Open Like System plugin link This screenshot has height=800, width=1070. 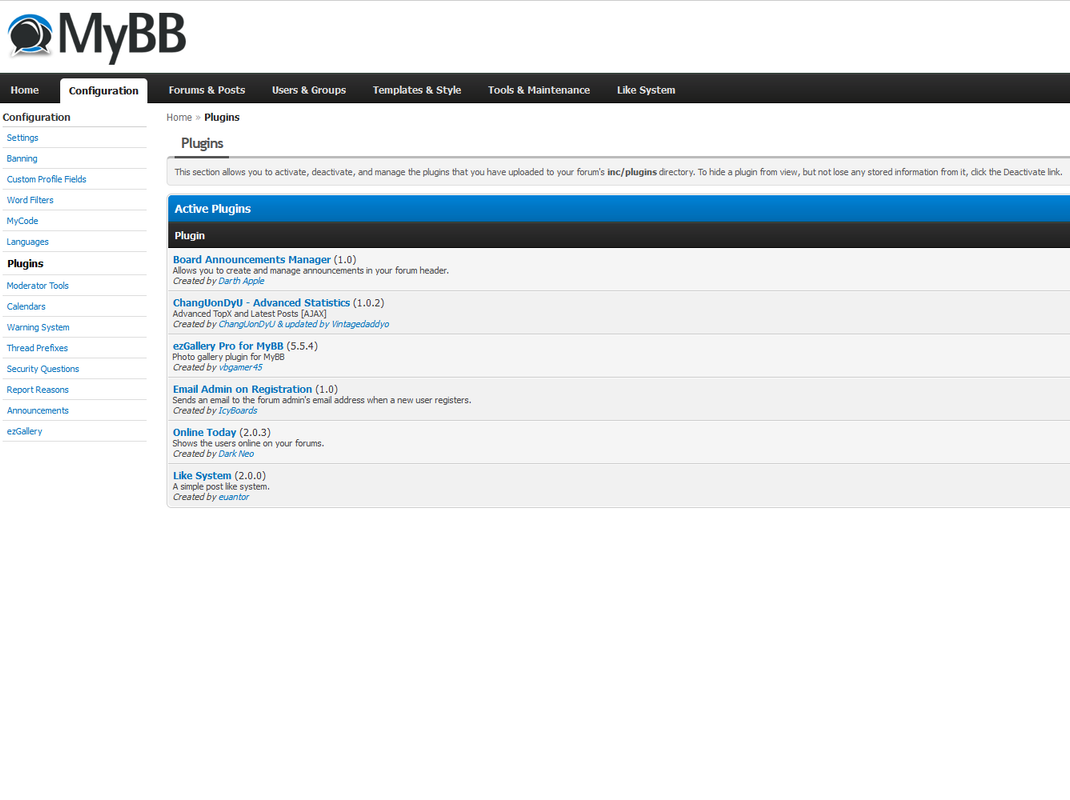(x=202, y=476)
